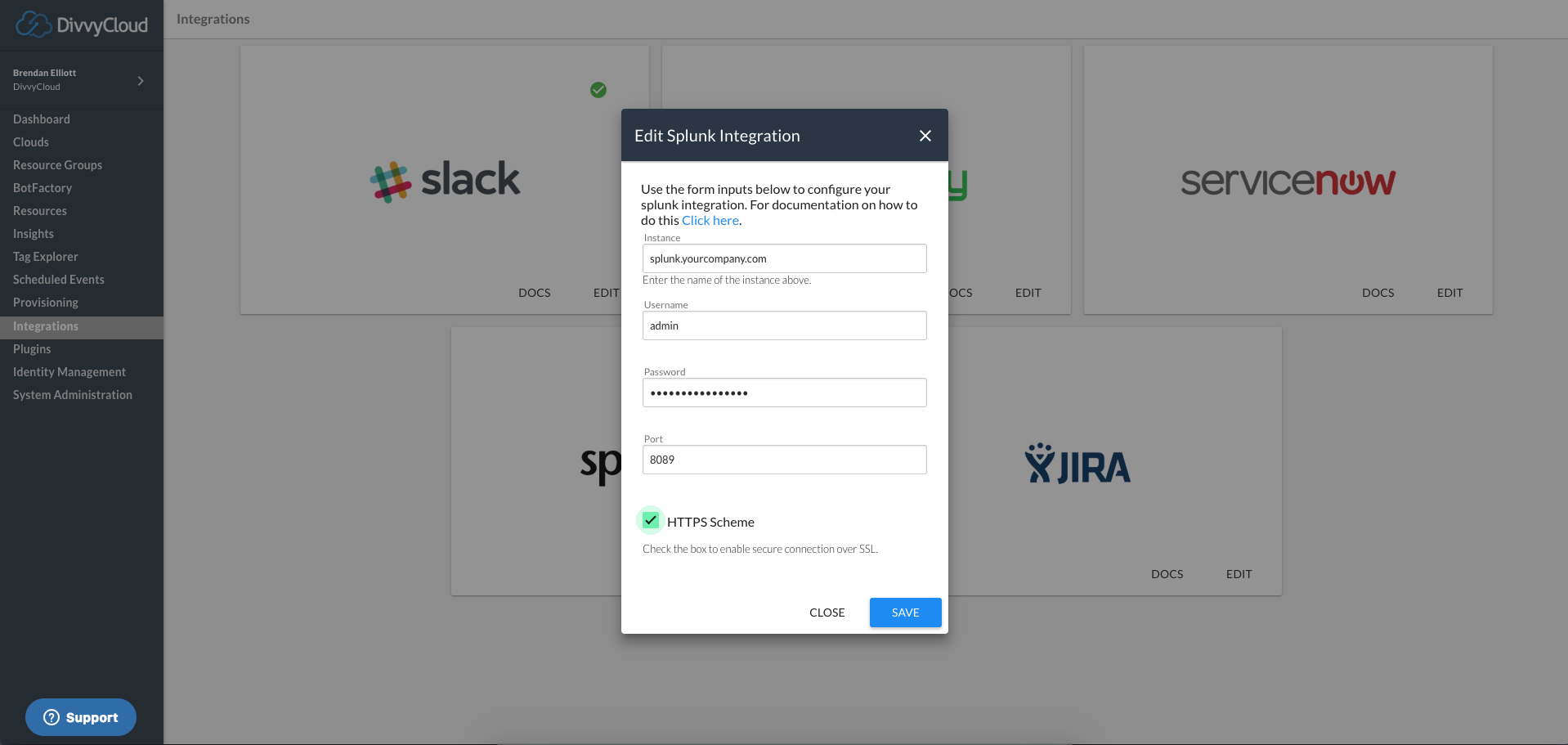Screen dimensions: 1568x745
Task: Uncheck the HTTPS Scheme checkbox
Action: click(651, 520)
